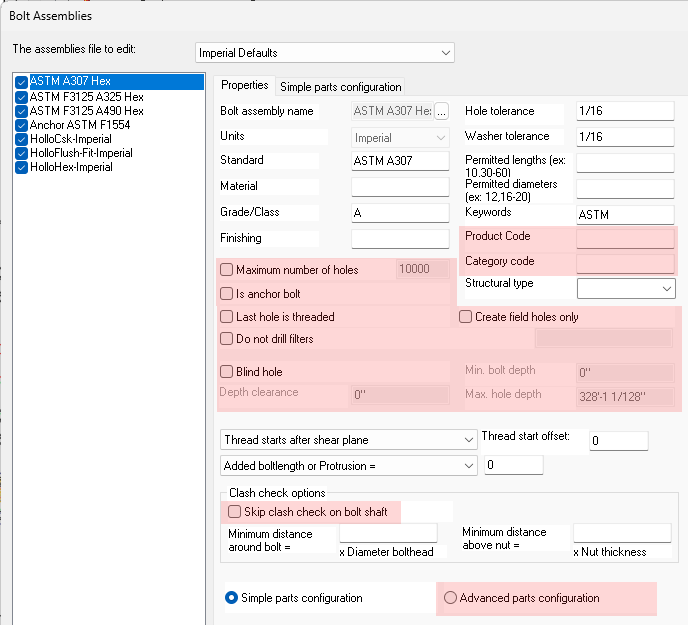Enable 'Create field holes only' checkbox
Viewport: 688px width, 625px height.
click(x=466, y=317)
